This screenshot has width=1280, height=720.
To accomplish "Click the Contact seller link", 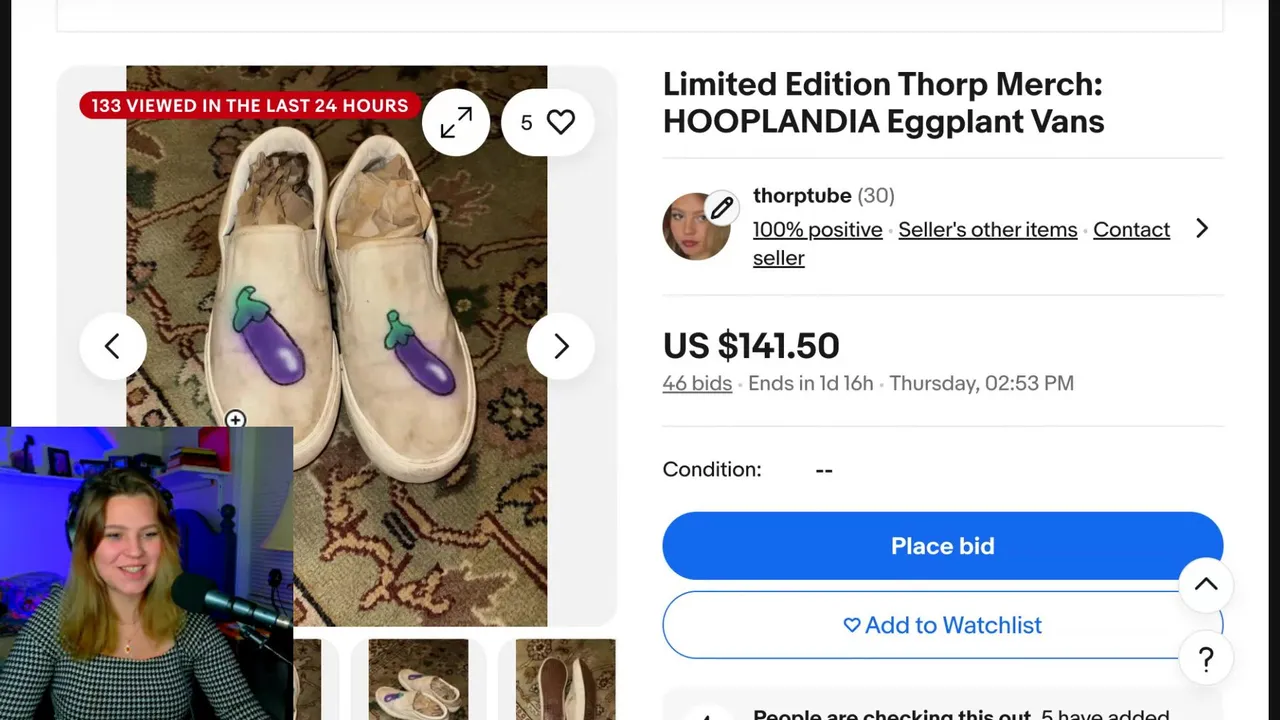I will click(1131, 230).
